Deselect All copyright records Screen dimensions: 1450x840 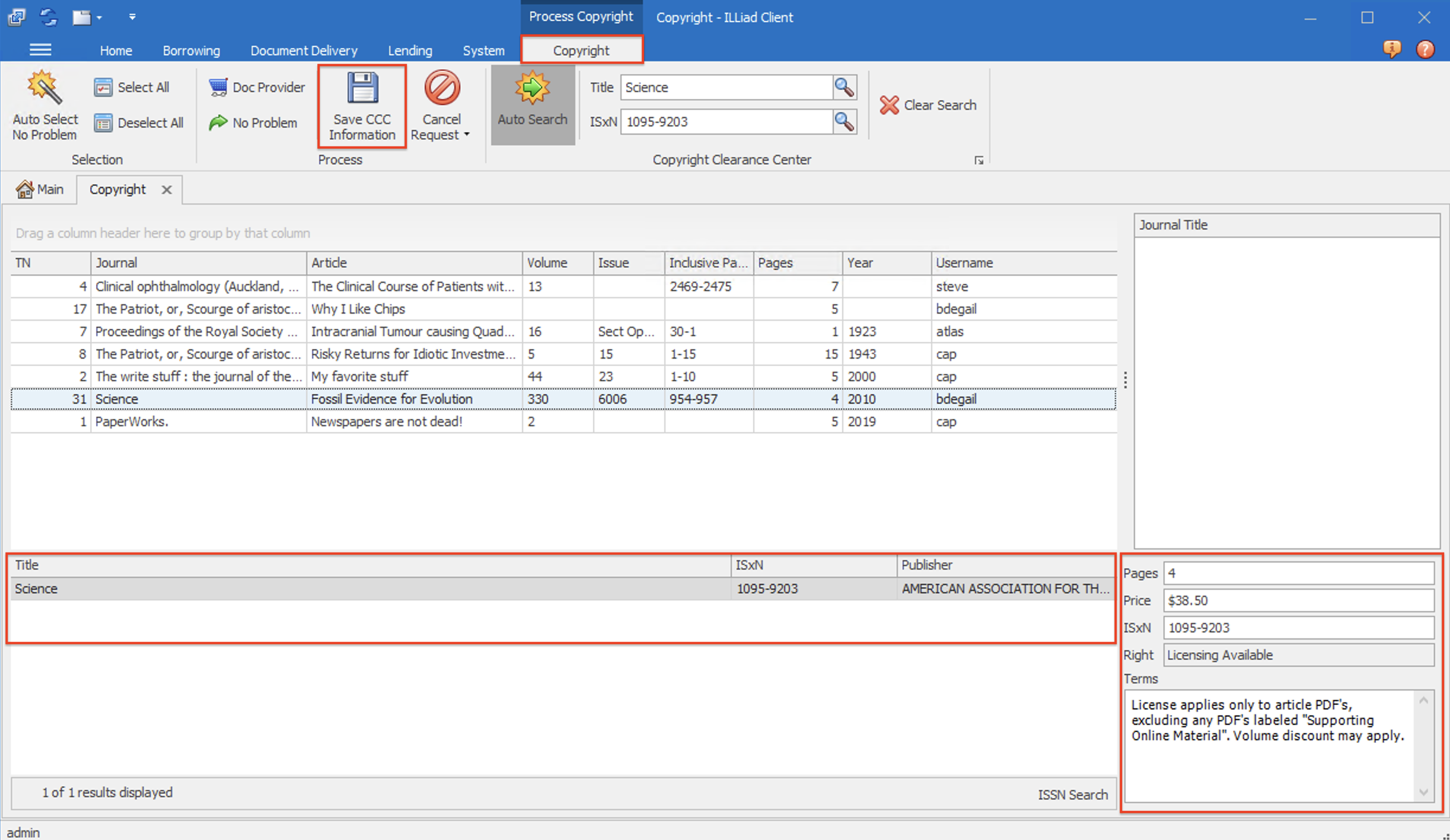pos(139,123)
